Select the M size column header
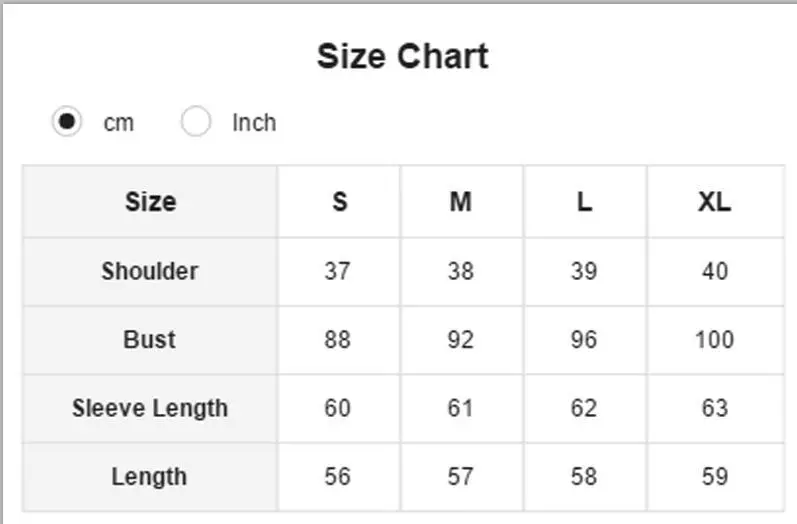Screen dimensions: 797x524 coord(460,202)
